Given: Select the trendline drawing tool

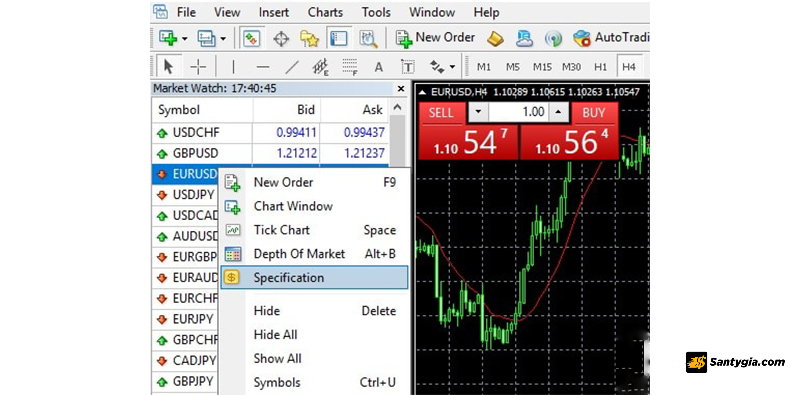Looking at the screenshot, I should tap(292, 67).
